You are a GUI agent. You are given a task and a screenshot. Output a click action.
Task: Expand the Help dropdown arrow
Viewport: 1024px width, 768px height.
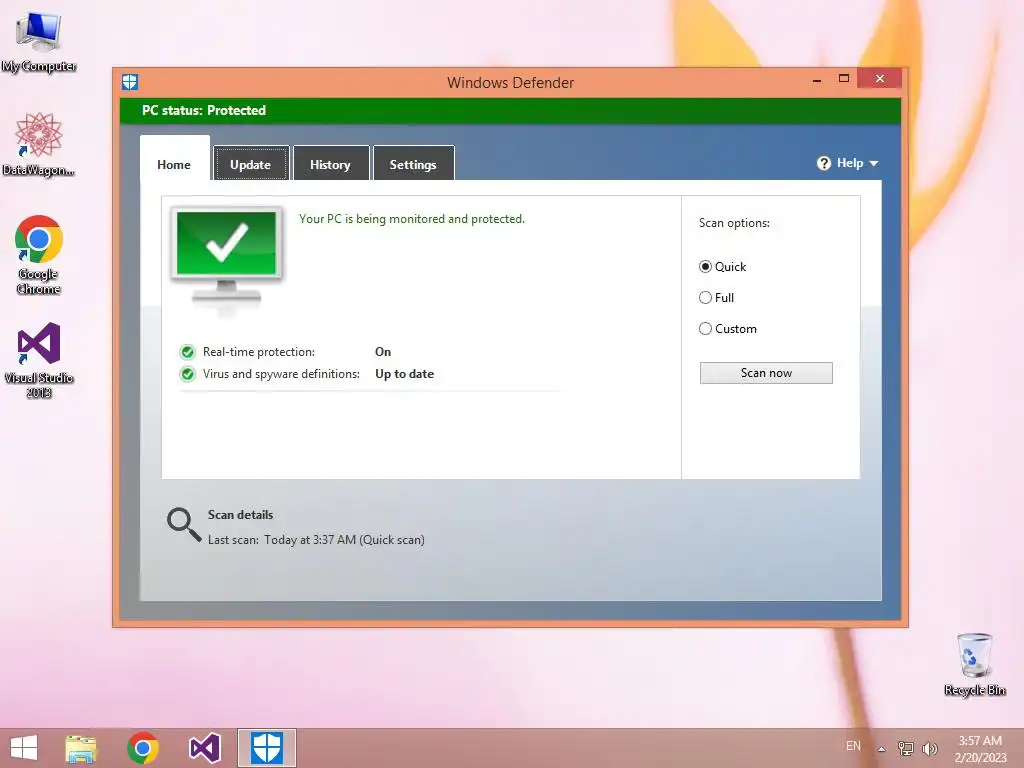(874, 163)
